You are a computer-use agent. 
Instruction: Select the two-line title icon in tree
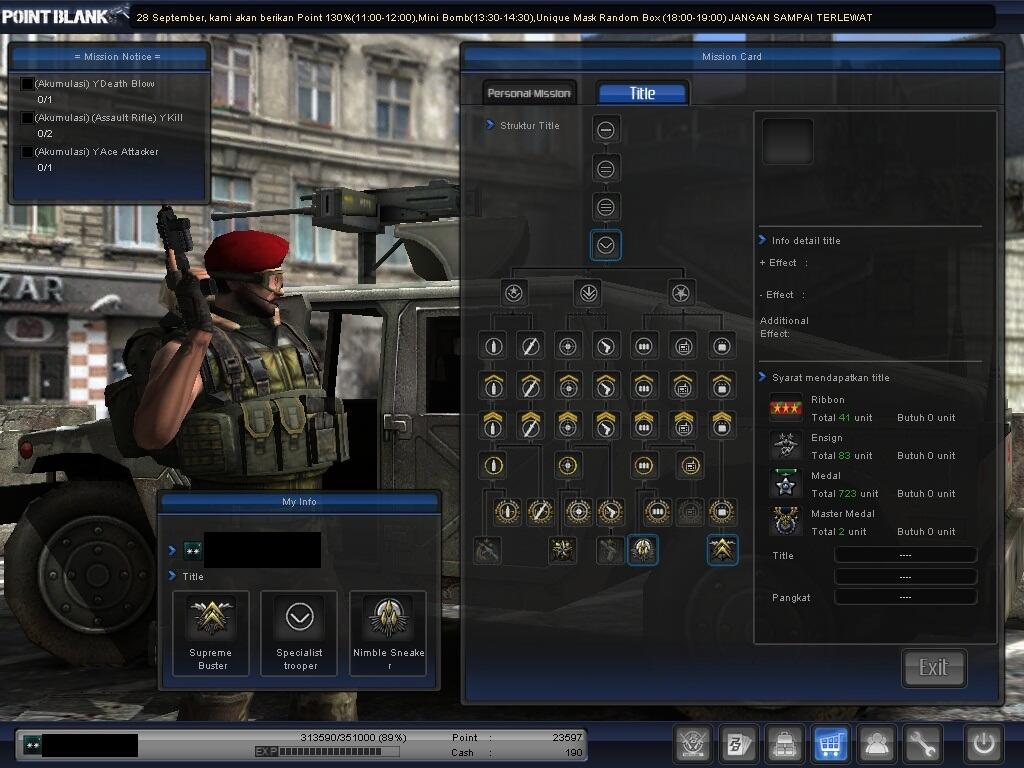[x=605, y=169]
